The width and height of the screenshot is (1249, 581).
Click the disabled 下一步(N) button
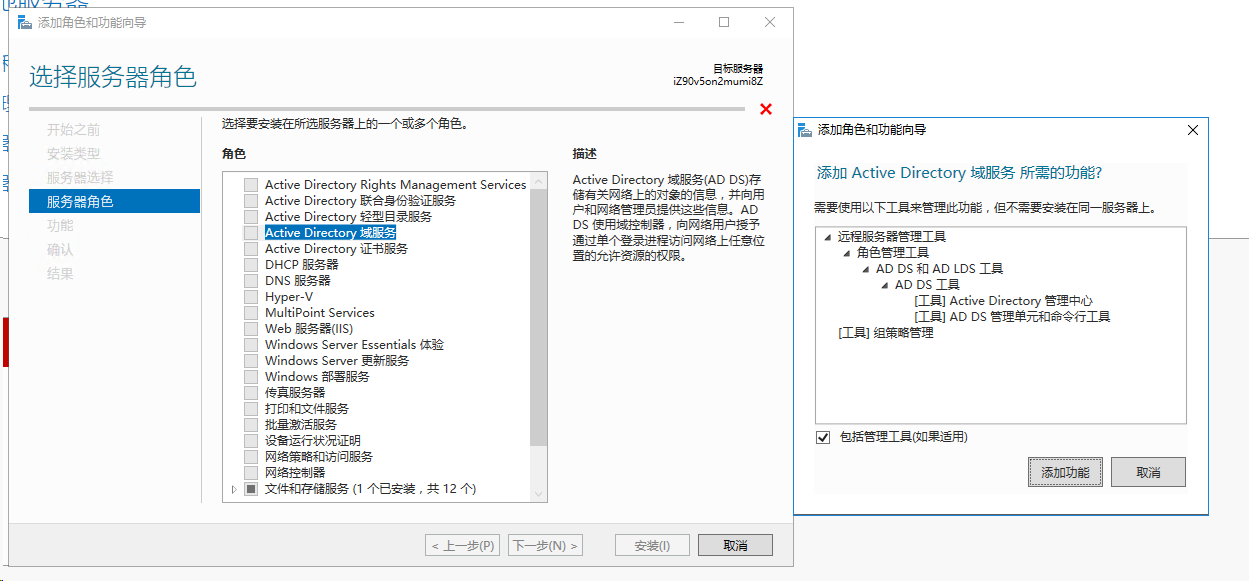(x=545, y=546)
